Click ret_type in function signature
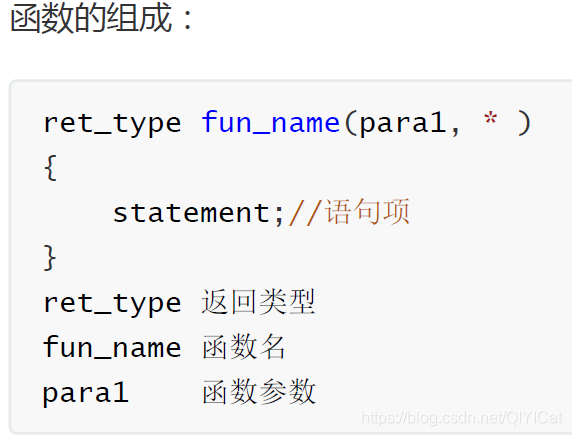The image size is (572, 436). click(x=112, y=123)
